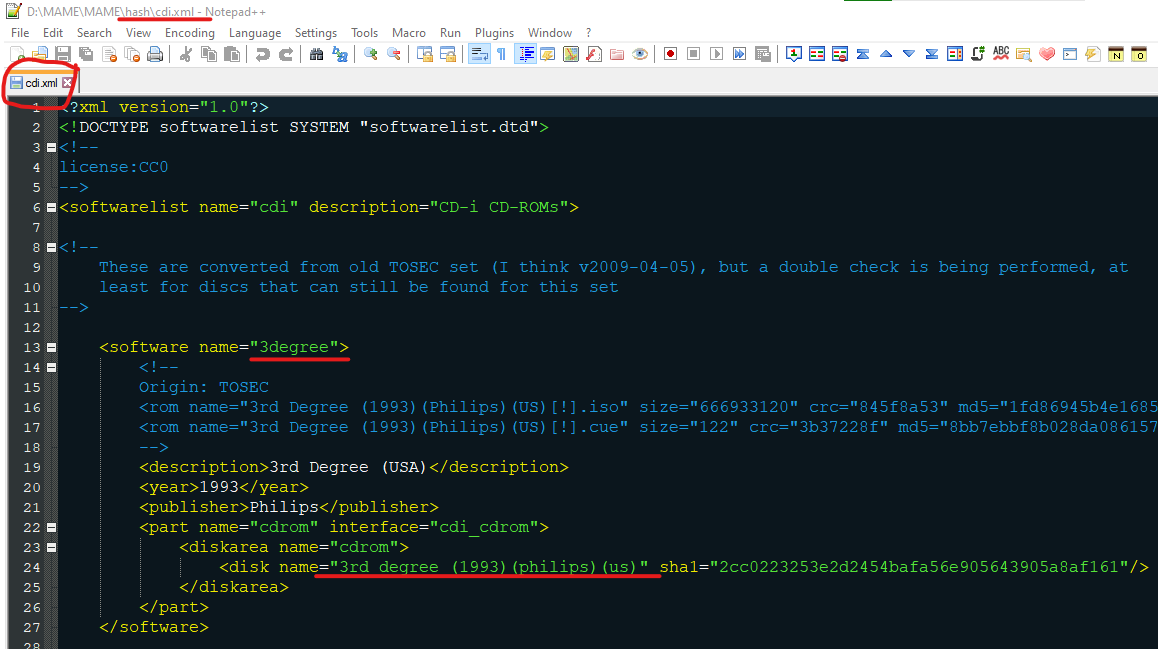The image size is (1158, 649).
Task: Open Find with the binoculars icon
Action: pos(317,54)
